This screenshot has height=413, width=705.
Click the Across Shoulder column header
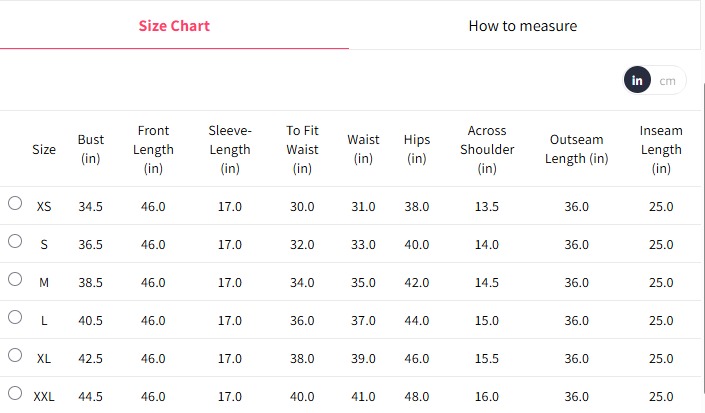pos(487,149)
